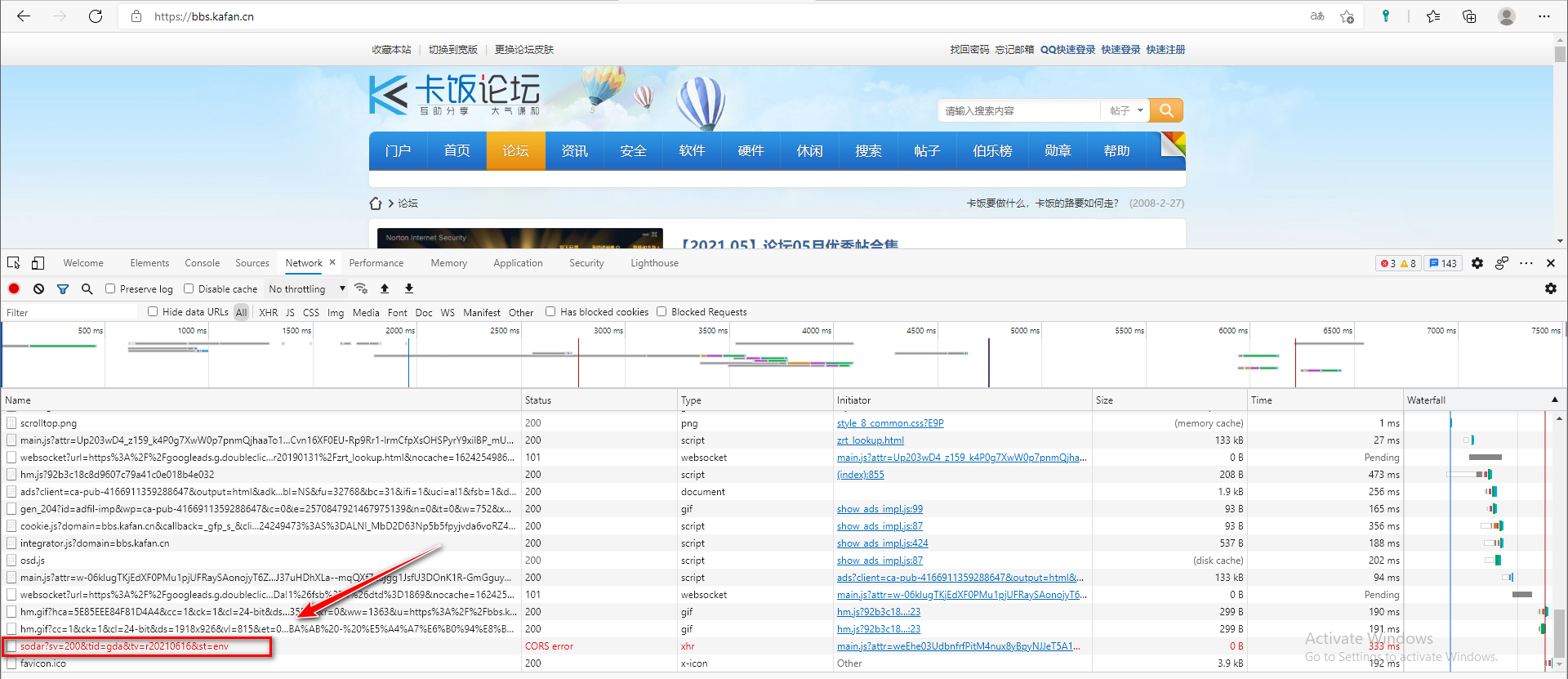The width and height of the screenshot is (1568, 679).
Task: Open DevTools customize ellipsis menu
Action: point(1526,263)
